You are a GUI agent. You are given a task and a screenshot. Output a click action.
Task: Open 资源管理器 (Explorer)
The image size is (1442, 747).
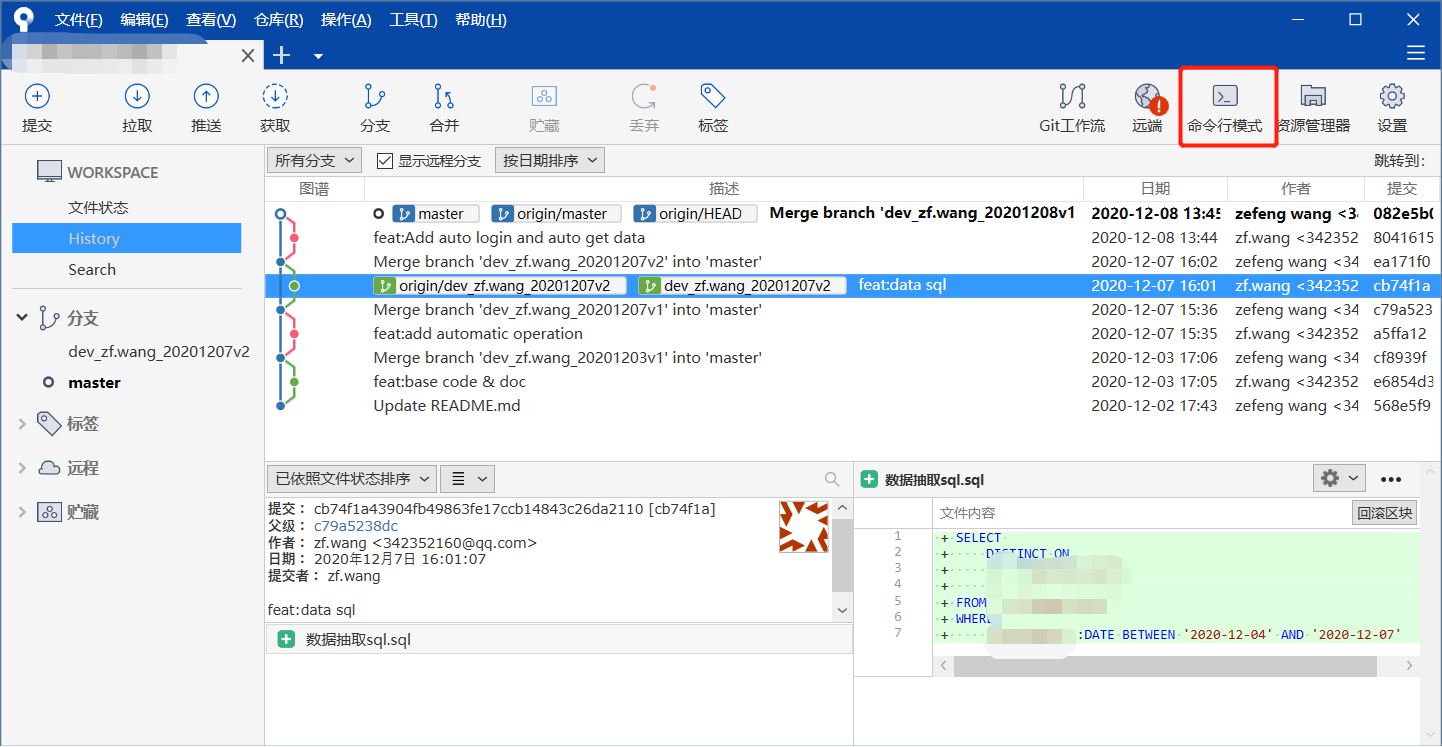1313,108
